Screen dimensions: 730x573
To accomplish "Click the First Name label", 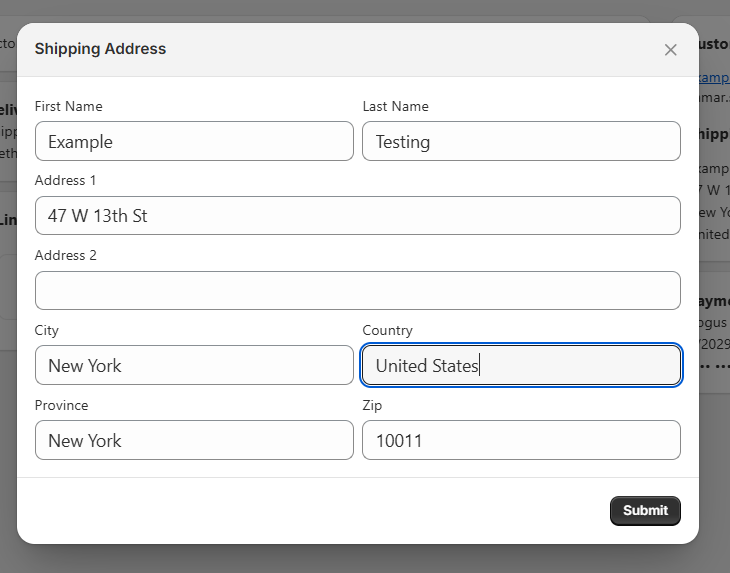I will 68,106.
